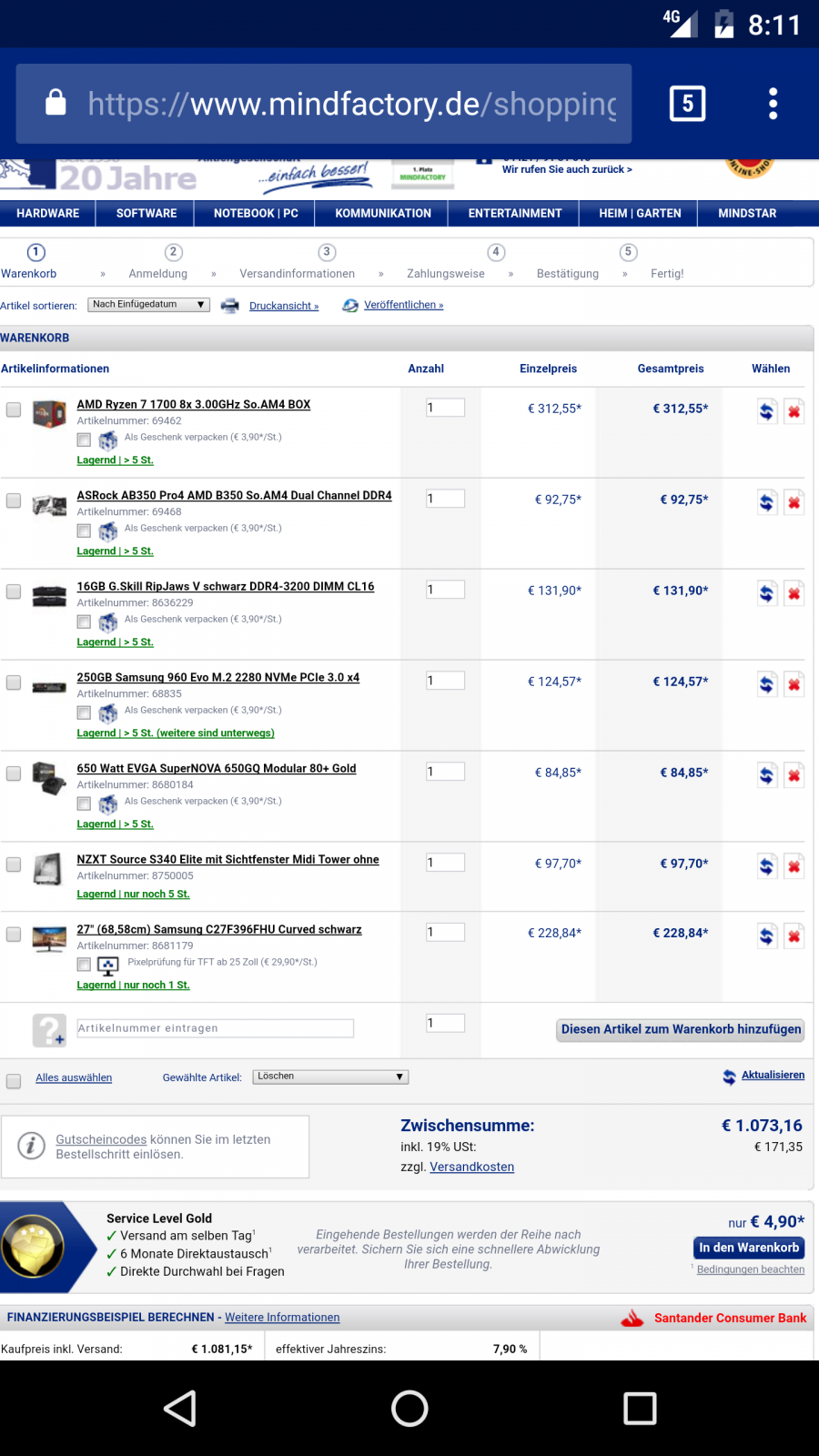This screenshot has height=1456, width=819.
Task: Select the G.Skill RipJaws V item checkbox
Action: [14, 591]
